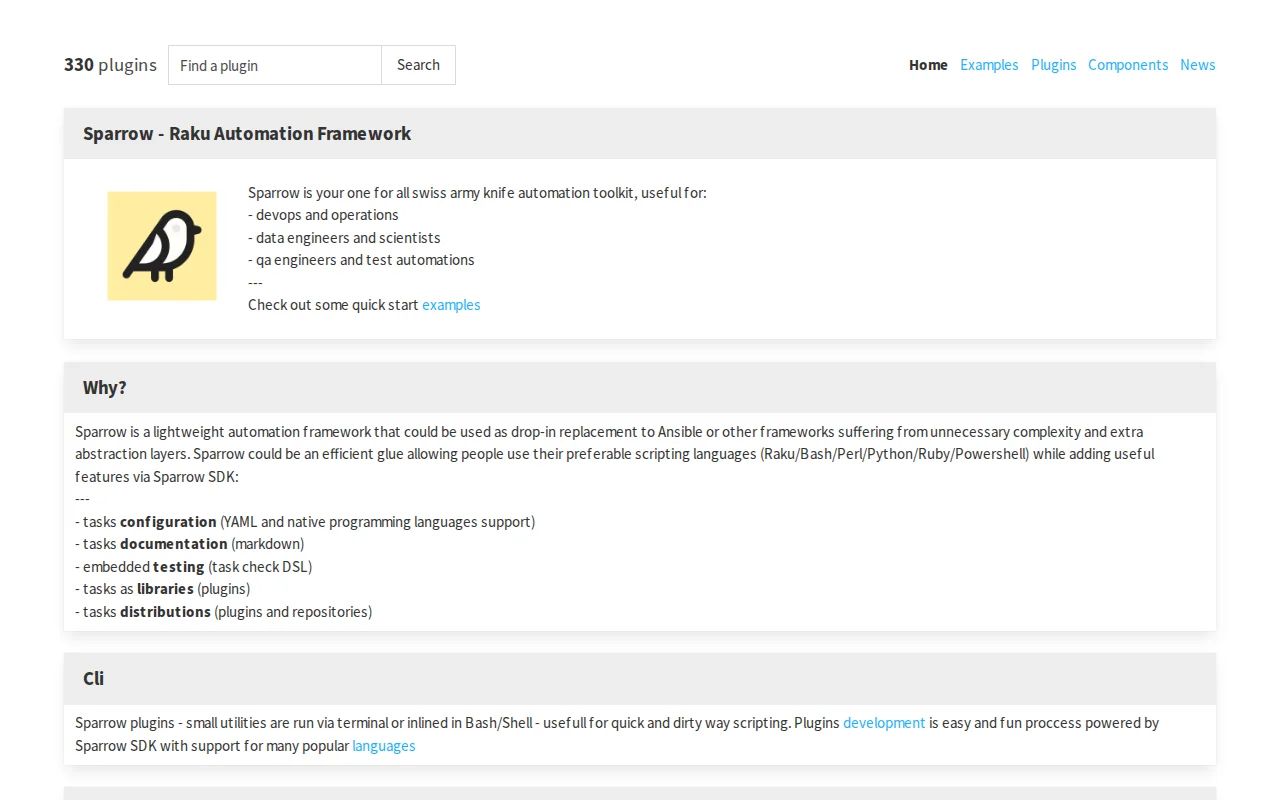The image size is (1280, 800).
Task: Go to the Examples nav link
Action: (x=989, y=65)
